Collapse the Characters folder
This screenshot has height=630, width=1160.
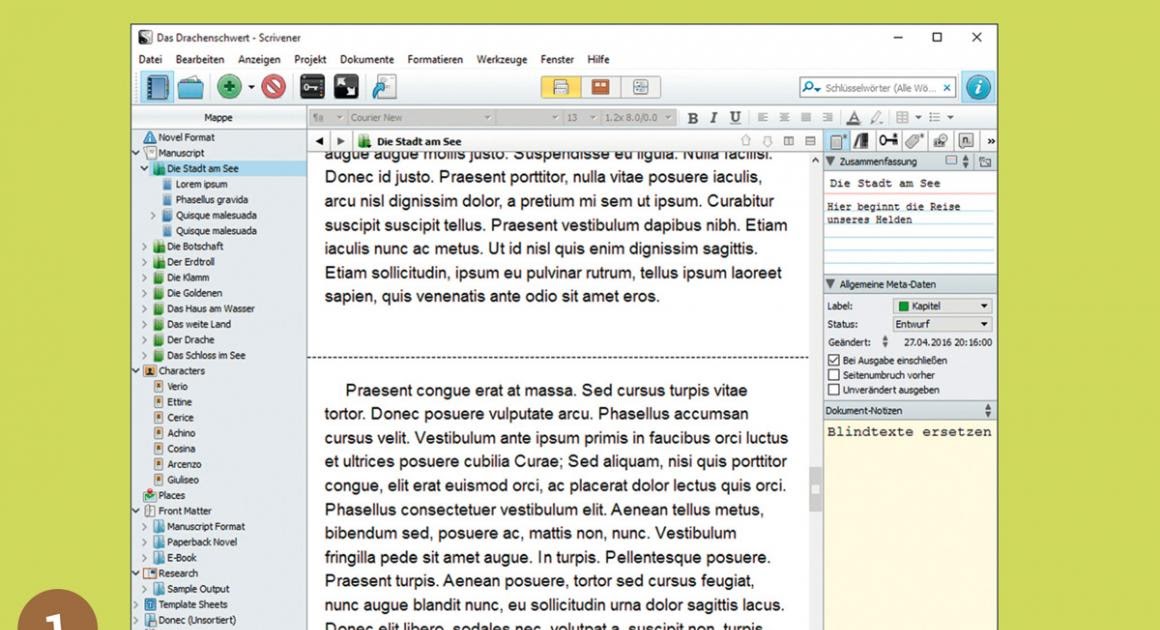(x=136, y=370)
